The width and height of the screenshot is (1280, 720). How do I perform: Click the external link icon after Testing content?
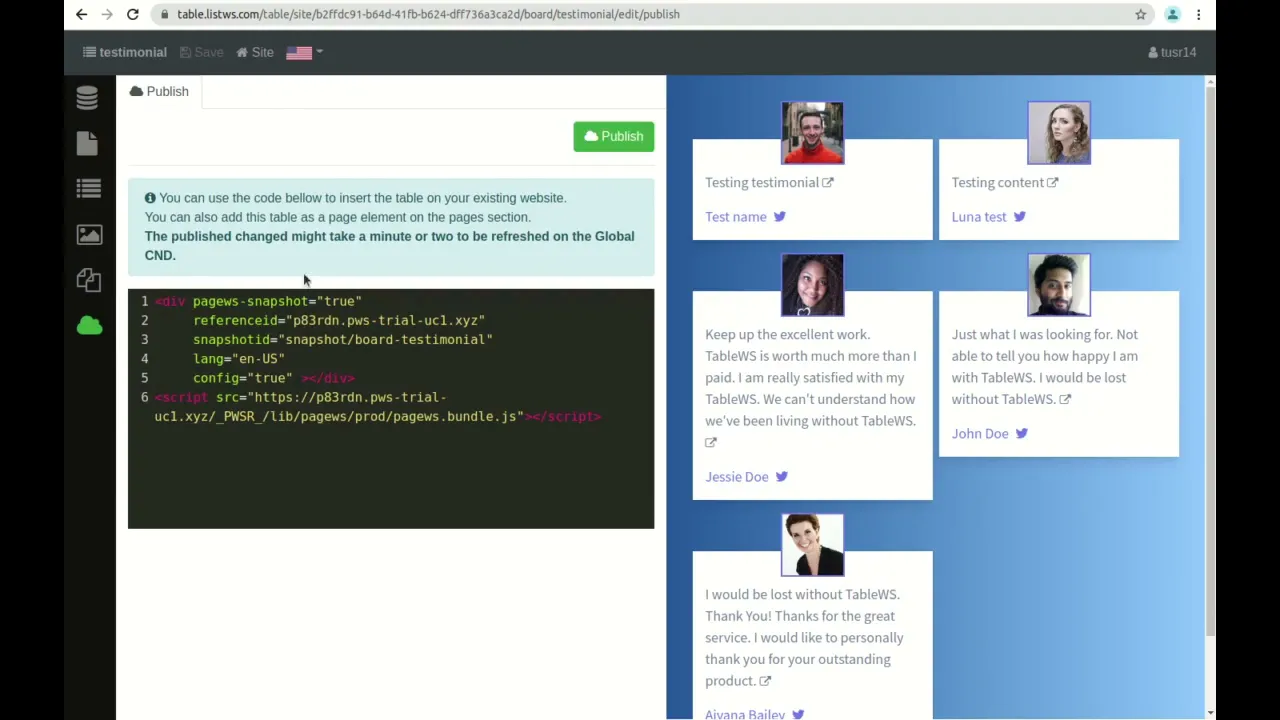[1053, 182]
